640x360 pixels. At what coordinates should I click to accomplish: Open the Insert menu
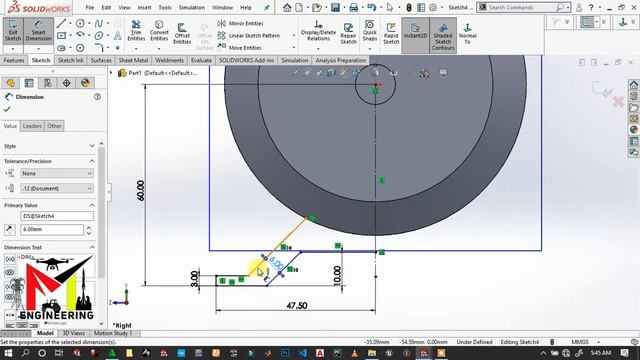point(144,7)
